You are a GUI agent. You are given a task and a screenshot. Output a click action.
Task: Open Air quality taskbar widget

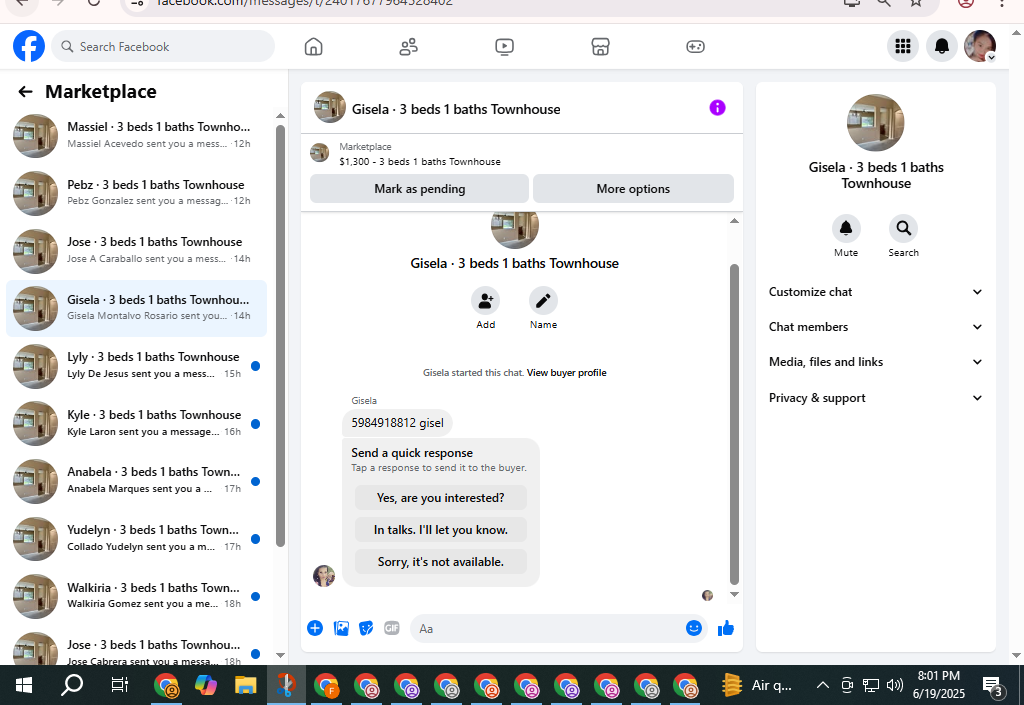click(x=758, y=685)
